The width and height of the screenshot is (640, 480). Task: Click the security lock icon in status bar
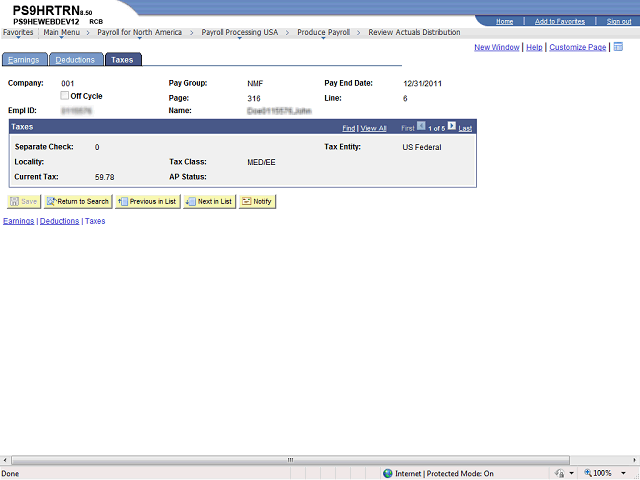[560, 473]
